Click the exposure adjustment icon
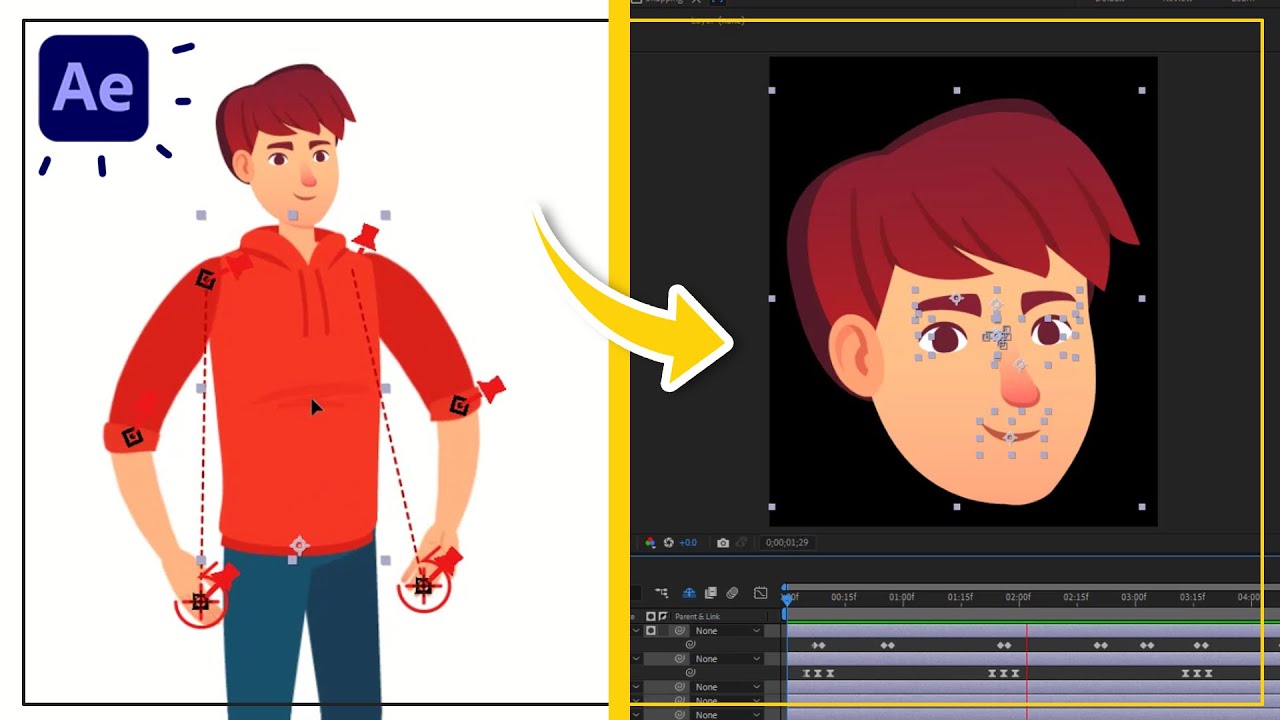The width and height of the screenshot is (1280, 720). tap(669, 543)
